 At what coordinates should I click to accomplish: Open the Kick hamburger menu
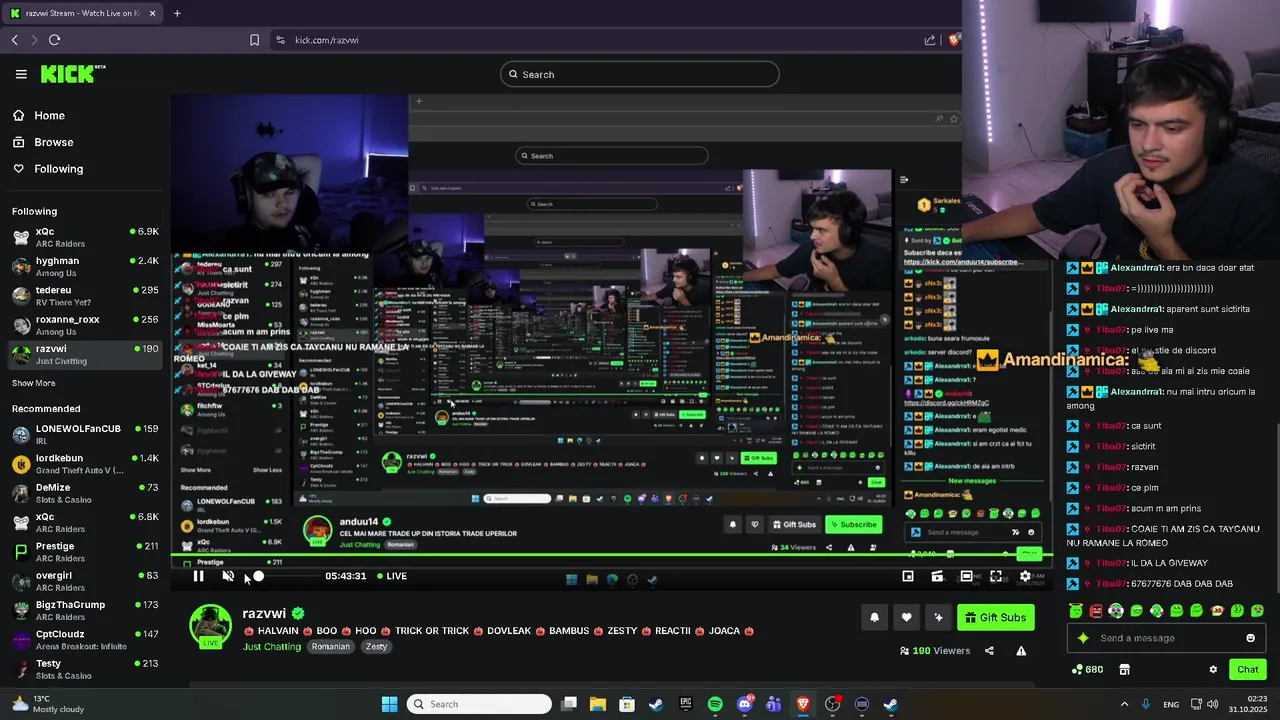(21, 74)
